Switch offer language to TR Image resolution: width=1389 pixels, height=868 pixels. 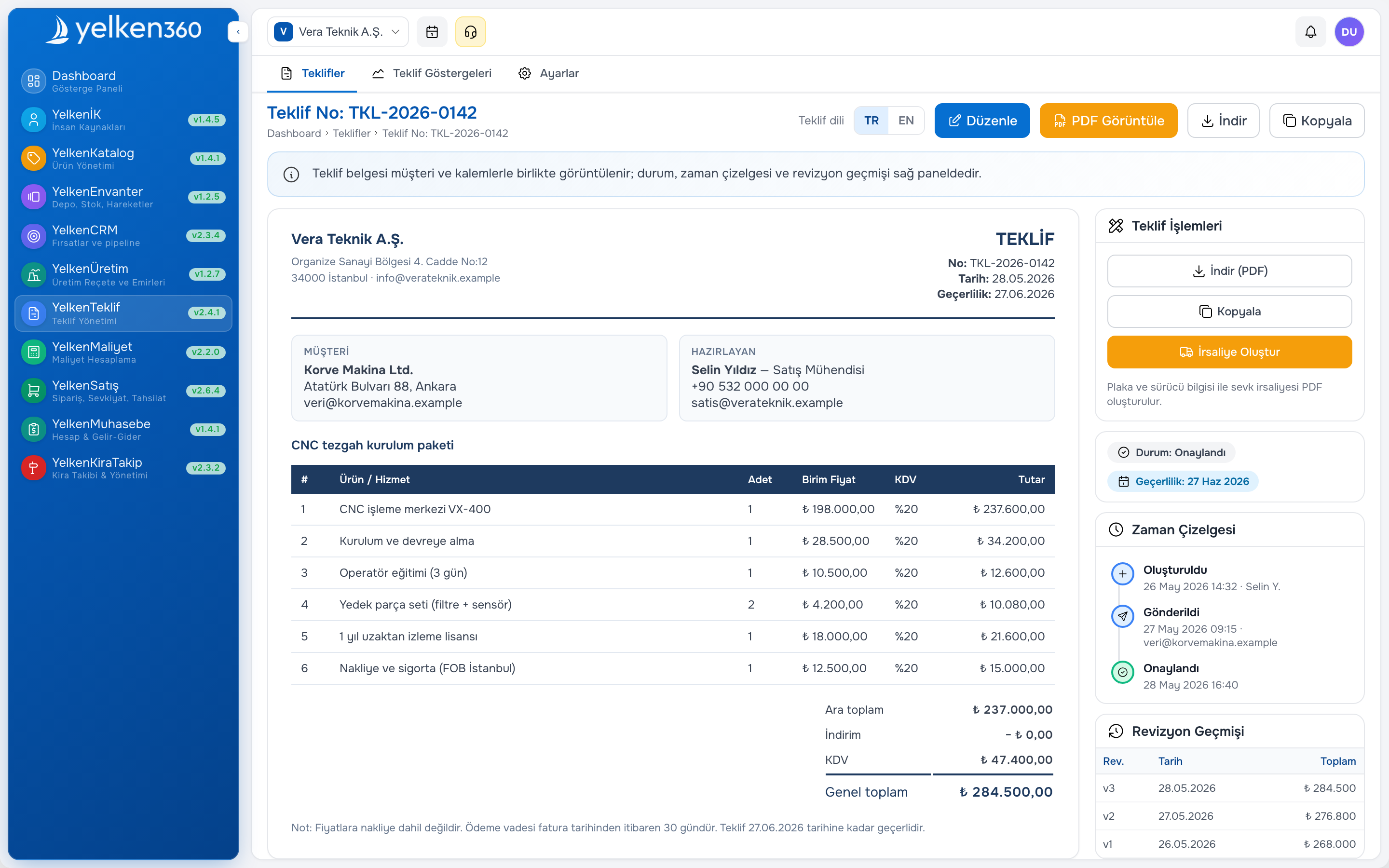coord(871,121)
